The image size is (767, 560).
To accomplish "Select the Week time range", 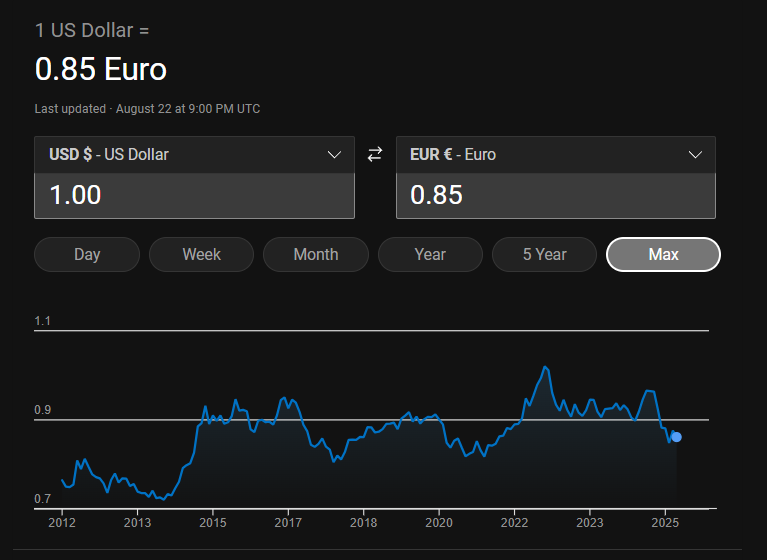I will tap(202, 254).
